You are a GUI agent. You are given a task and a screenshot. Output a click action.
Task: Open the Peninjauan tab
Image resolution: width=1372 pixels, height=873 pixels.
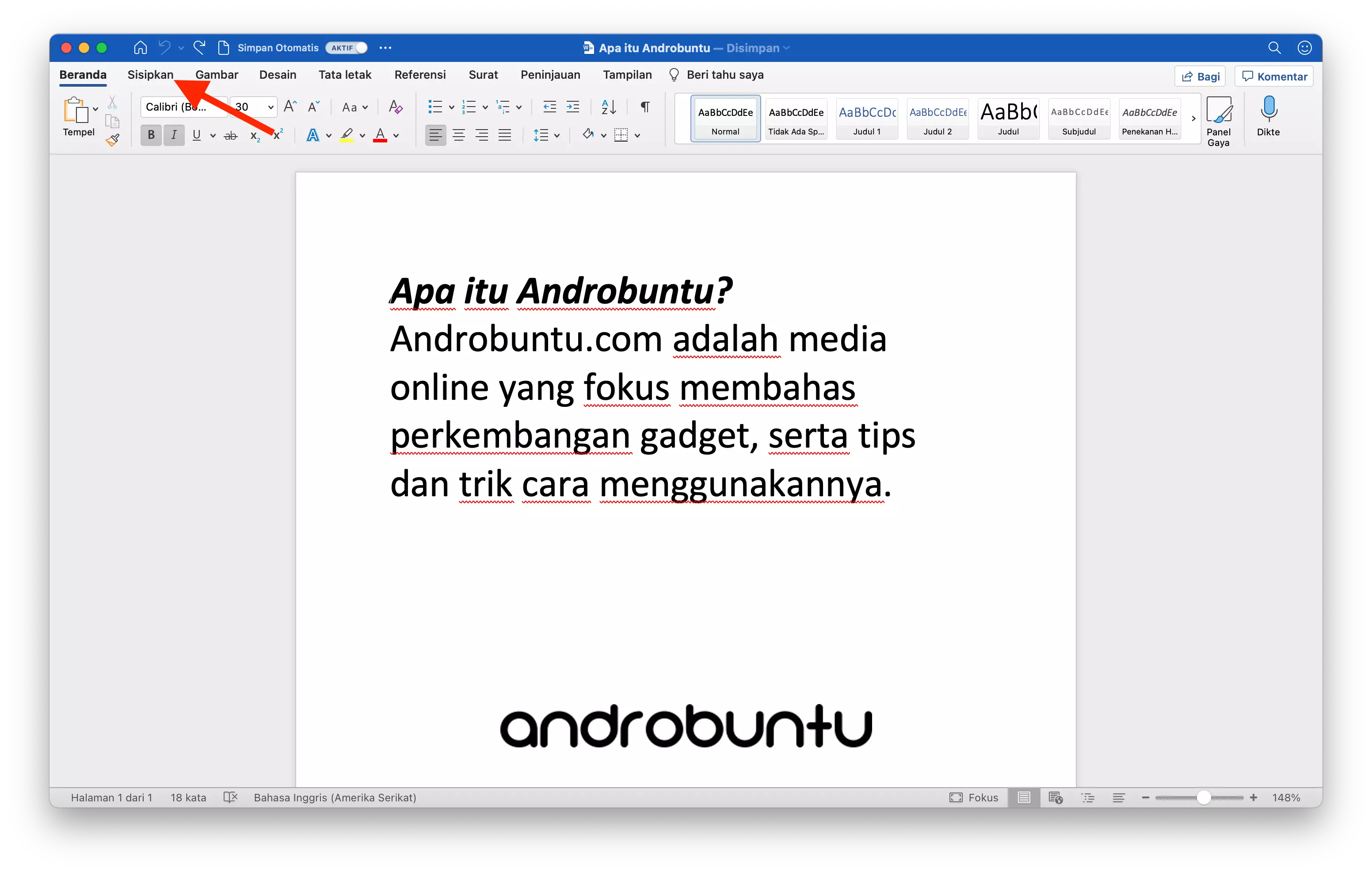coord(550,75)
